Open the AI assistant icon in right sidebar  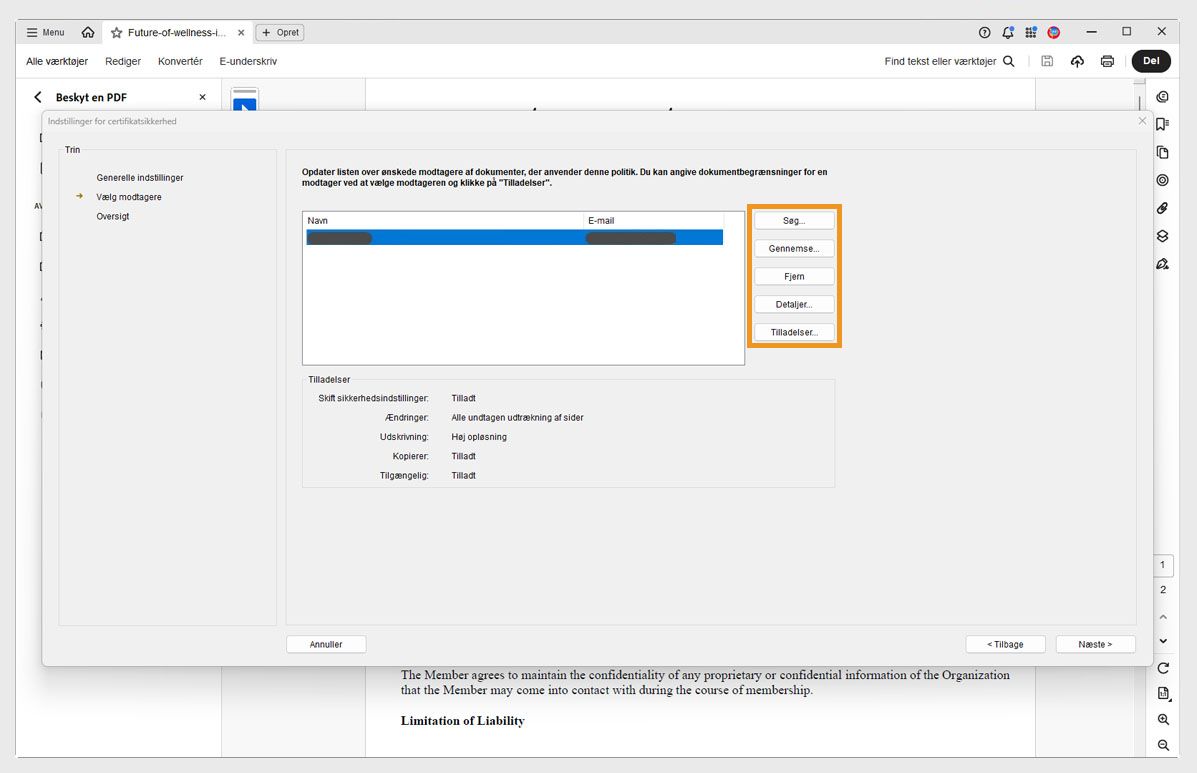(x=1163, y=96)
